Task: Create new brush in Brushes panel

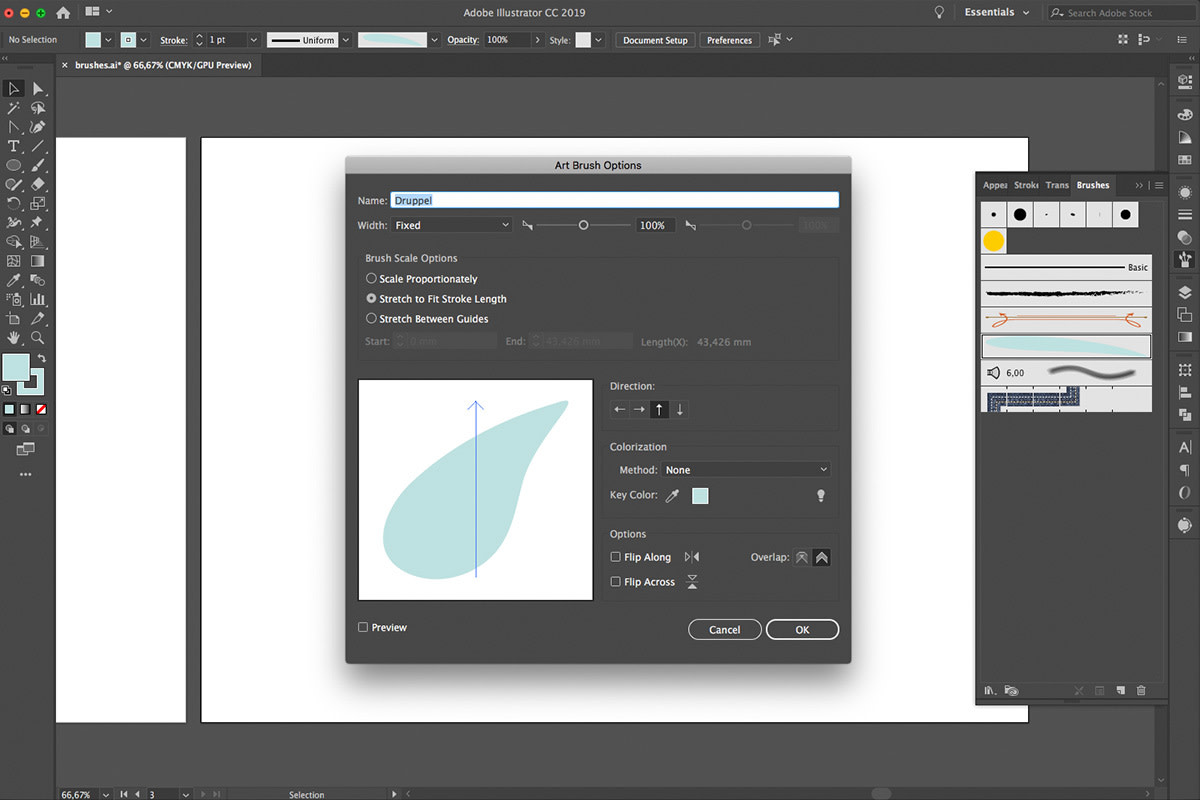Action: pyautogui.click(x=1121, y=690)
